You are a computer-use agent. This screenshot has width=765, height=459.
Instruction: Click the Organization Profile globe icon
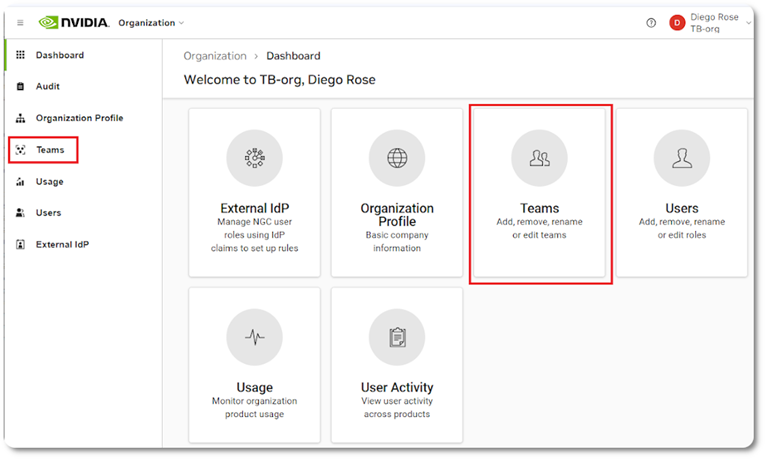coord(397,158)
